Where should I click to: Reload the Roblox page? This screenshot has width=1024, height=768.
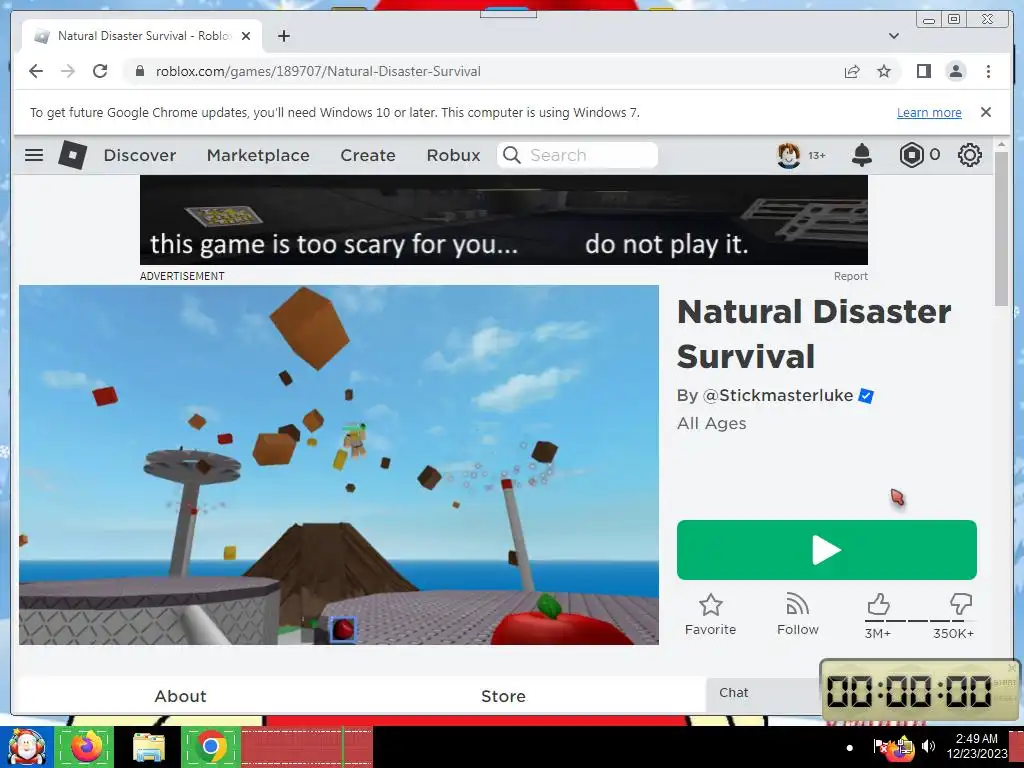100,71
